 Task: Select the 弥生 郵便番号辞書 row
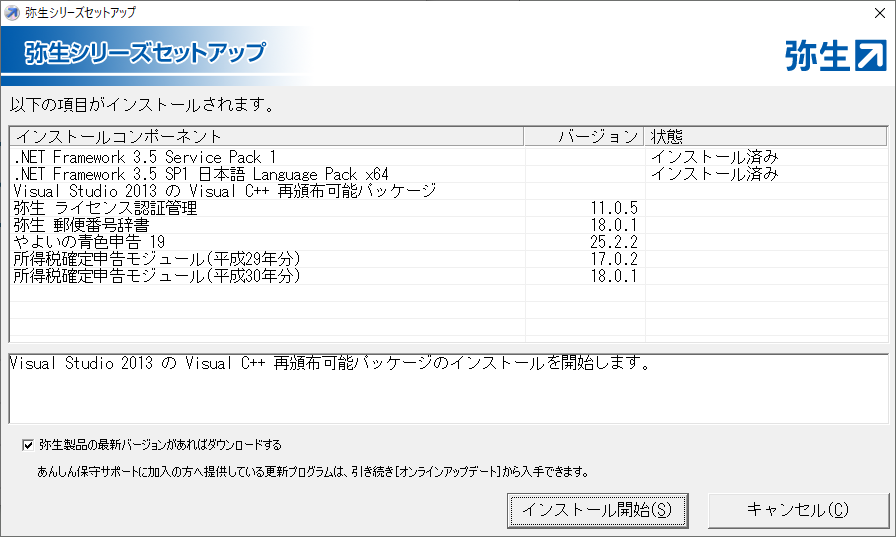(449, 225)
